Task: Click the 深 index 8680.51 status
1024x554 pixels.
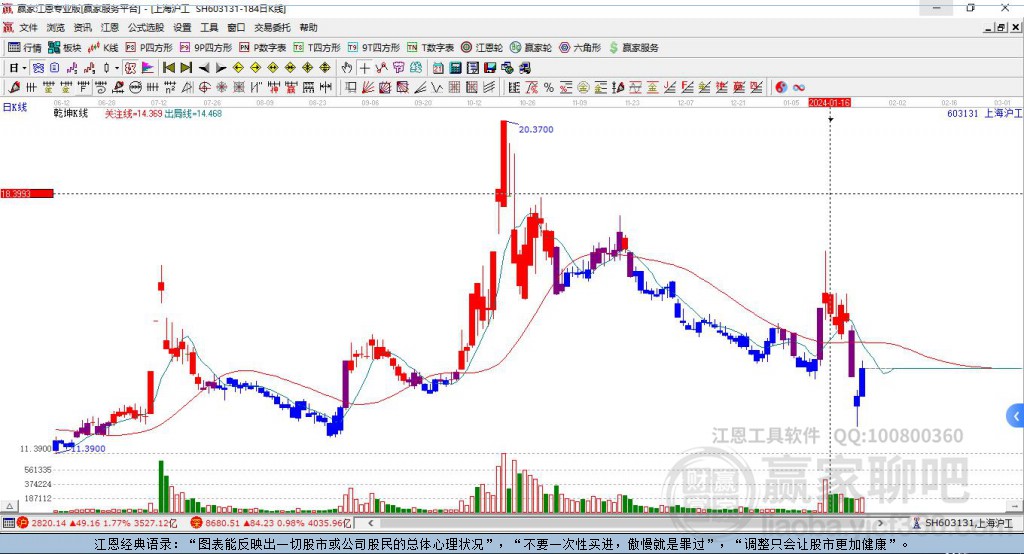Action: pos(271,523)
